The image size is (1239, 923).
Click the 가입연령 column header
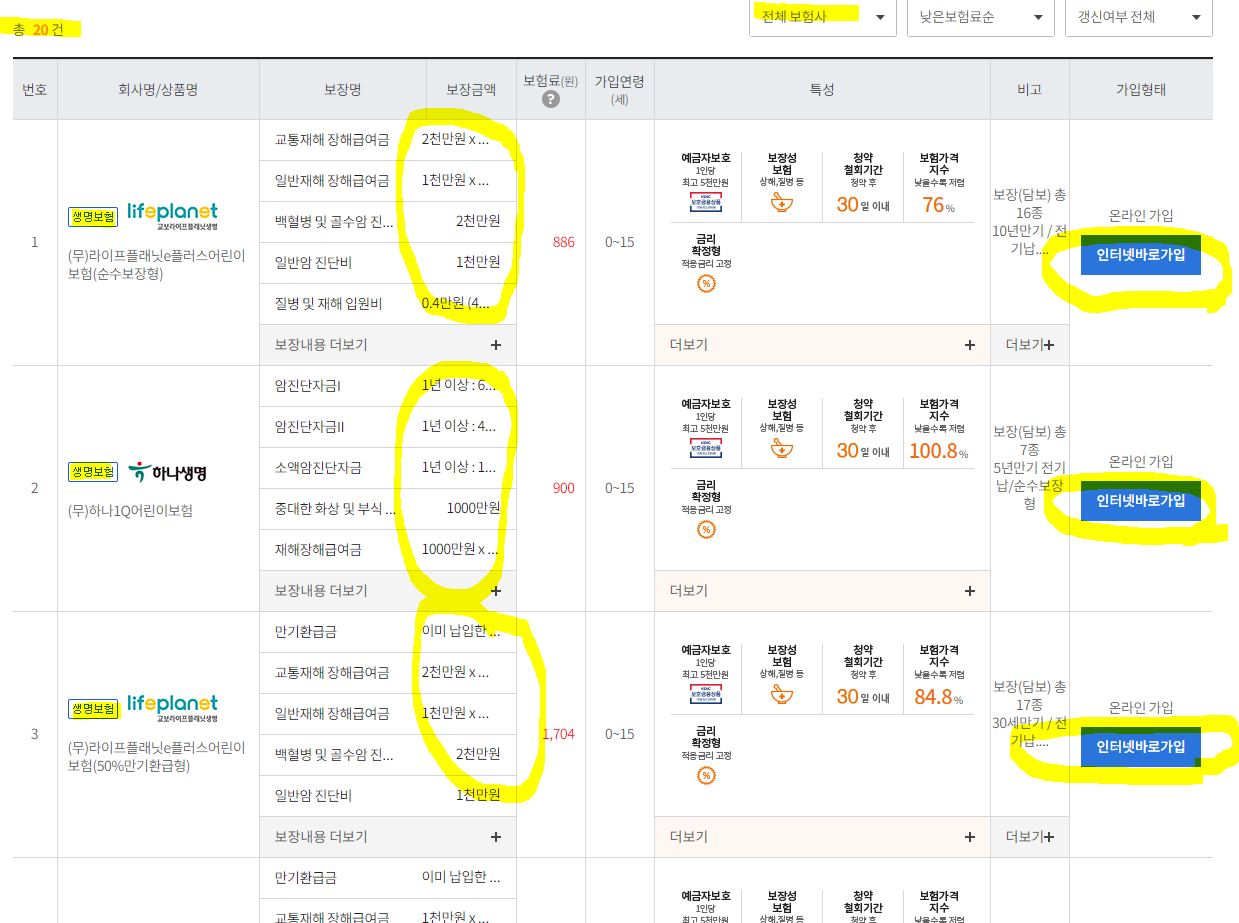pyautogui.click(x=620, y=89)
